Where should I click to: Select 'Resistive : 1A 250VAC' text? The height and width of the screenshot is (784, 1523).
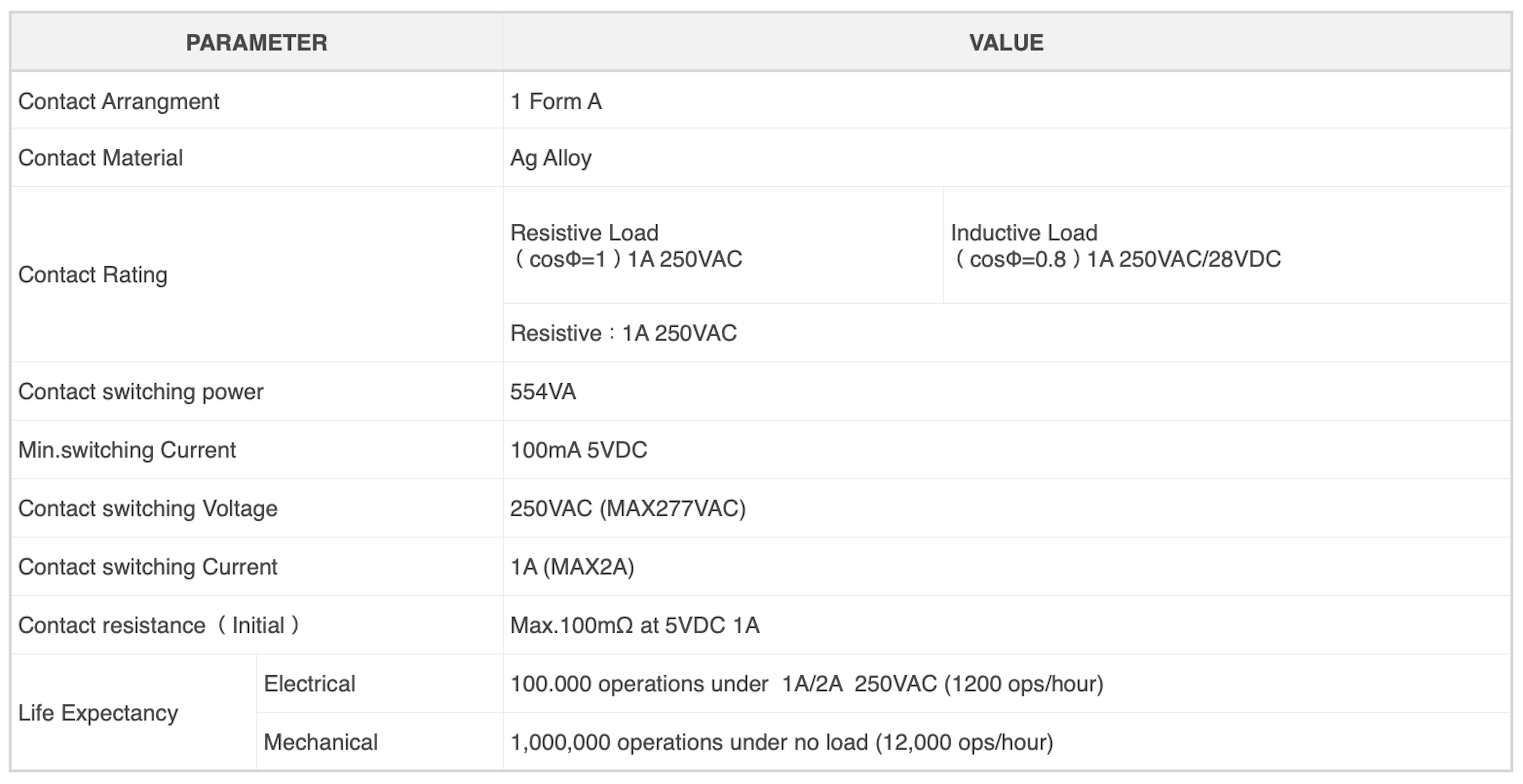click(x=623, y=332)
